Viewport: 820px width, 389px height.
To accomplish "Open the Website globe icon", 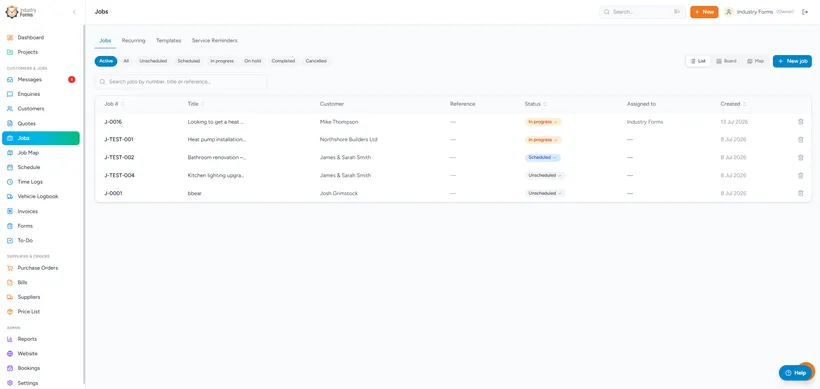I will 10,353.
